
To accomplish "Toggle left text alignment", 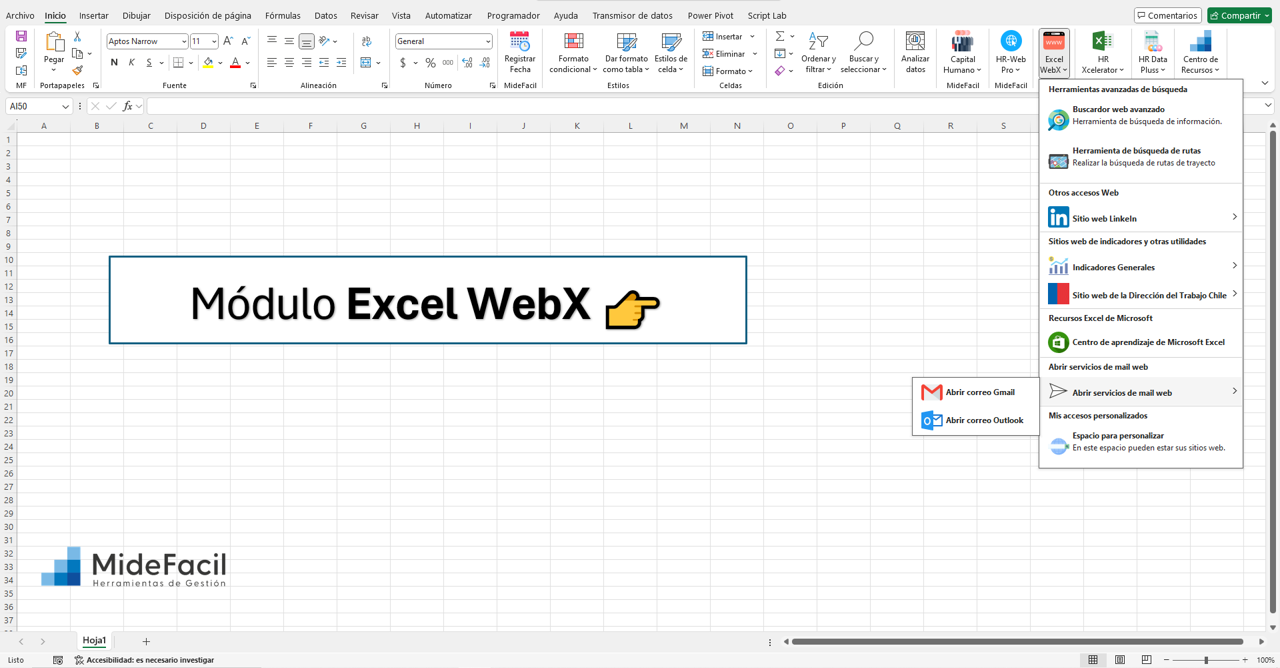I will click(x=272, y=62).
